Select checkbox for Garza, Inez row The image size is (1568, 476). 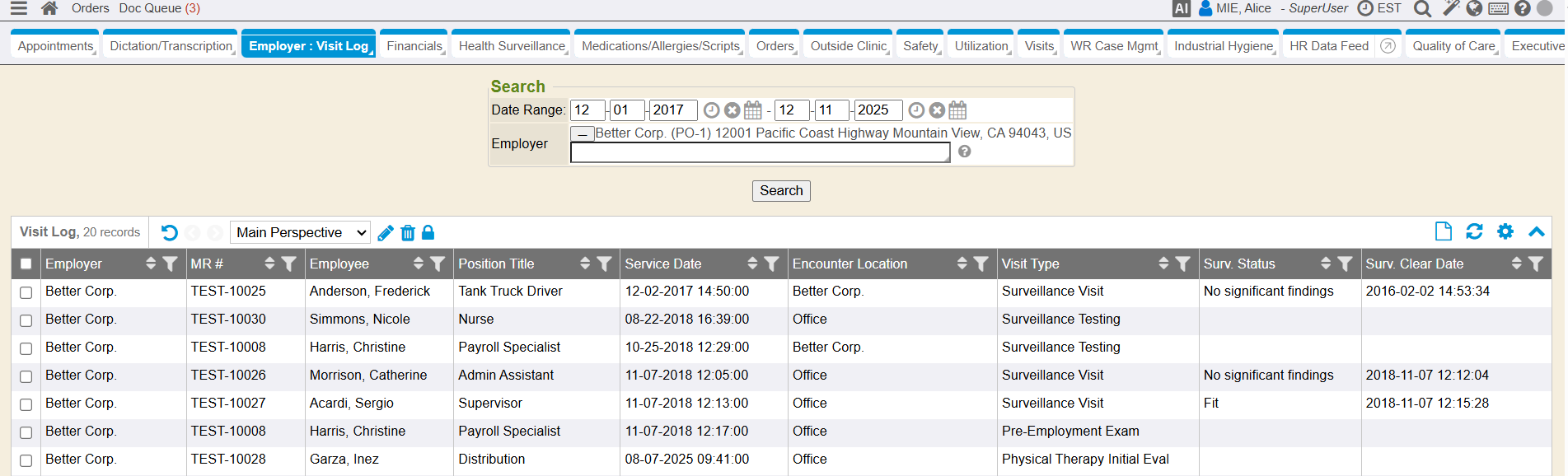[26, 460]
